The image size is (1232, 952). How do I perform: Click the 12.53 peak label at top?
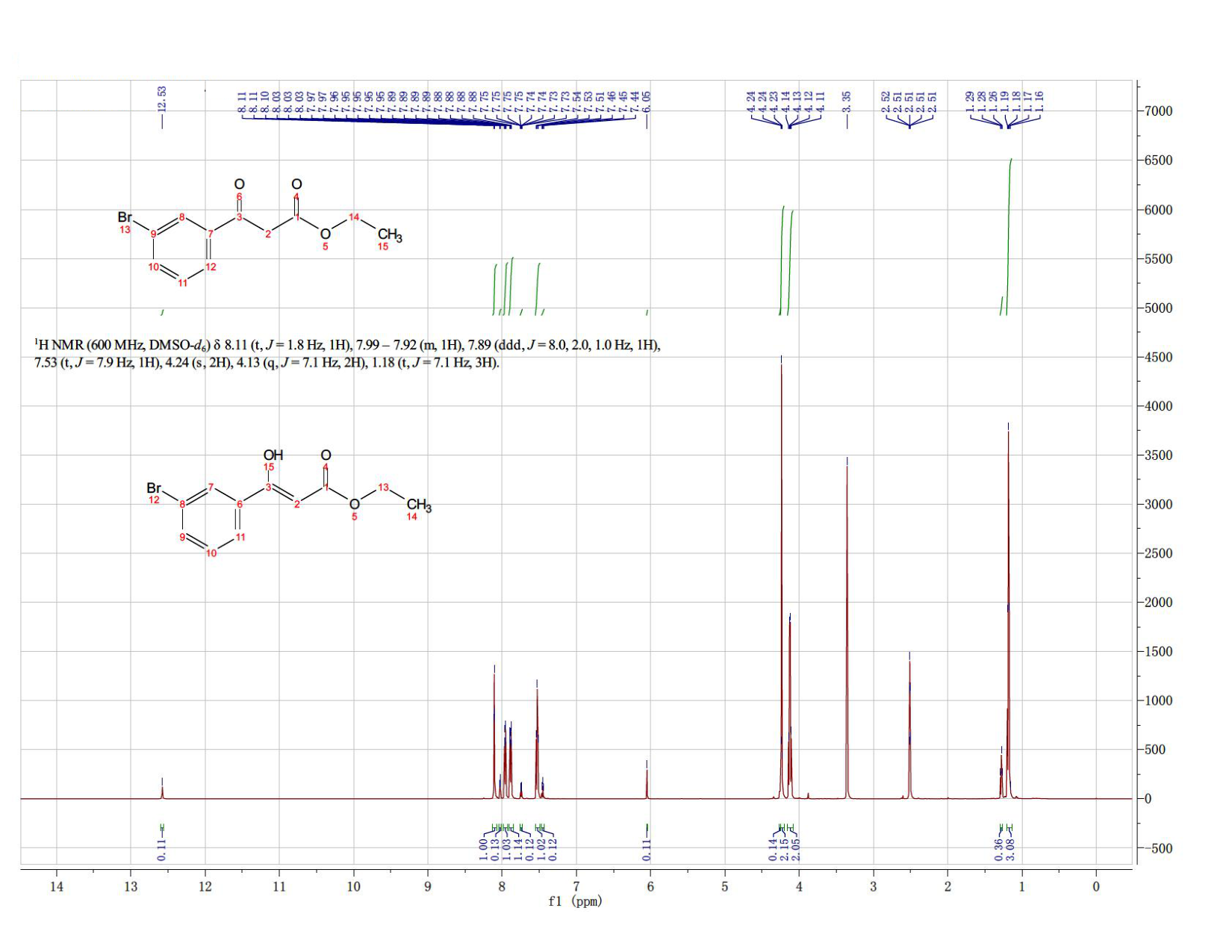(x=162, y=99)
